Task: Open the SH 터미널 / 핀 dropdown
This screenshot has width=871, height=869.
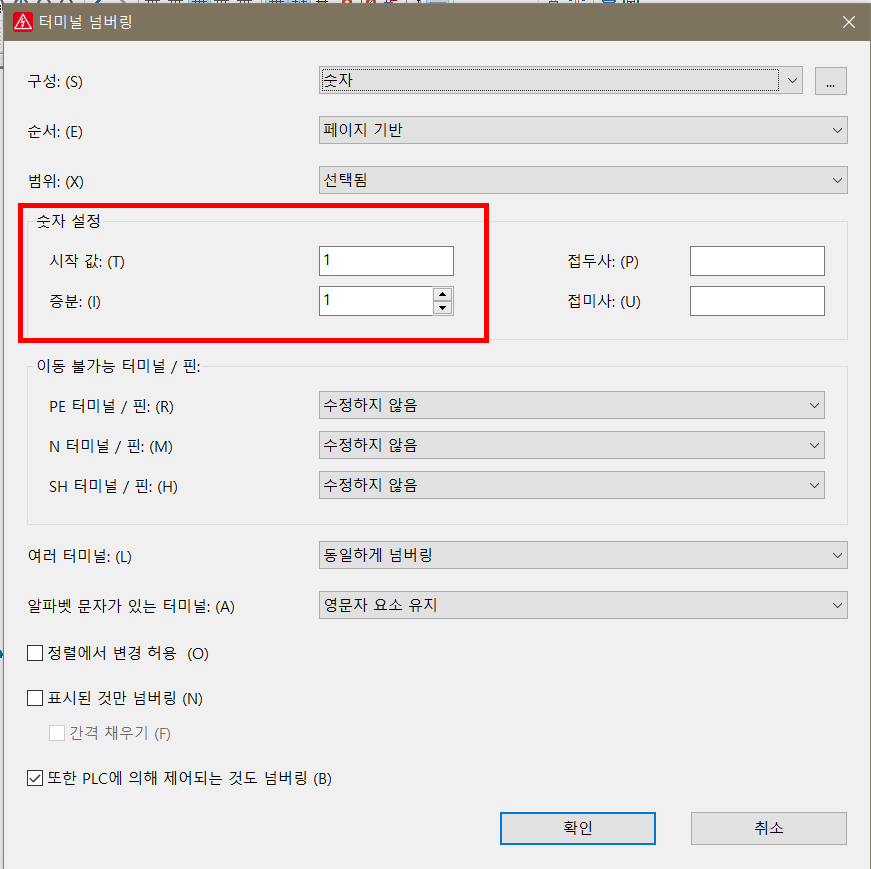Action: tap(572, 485)
